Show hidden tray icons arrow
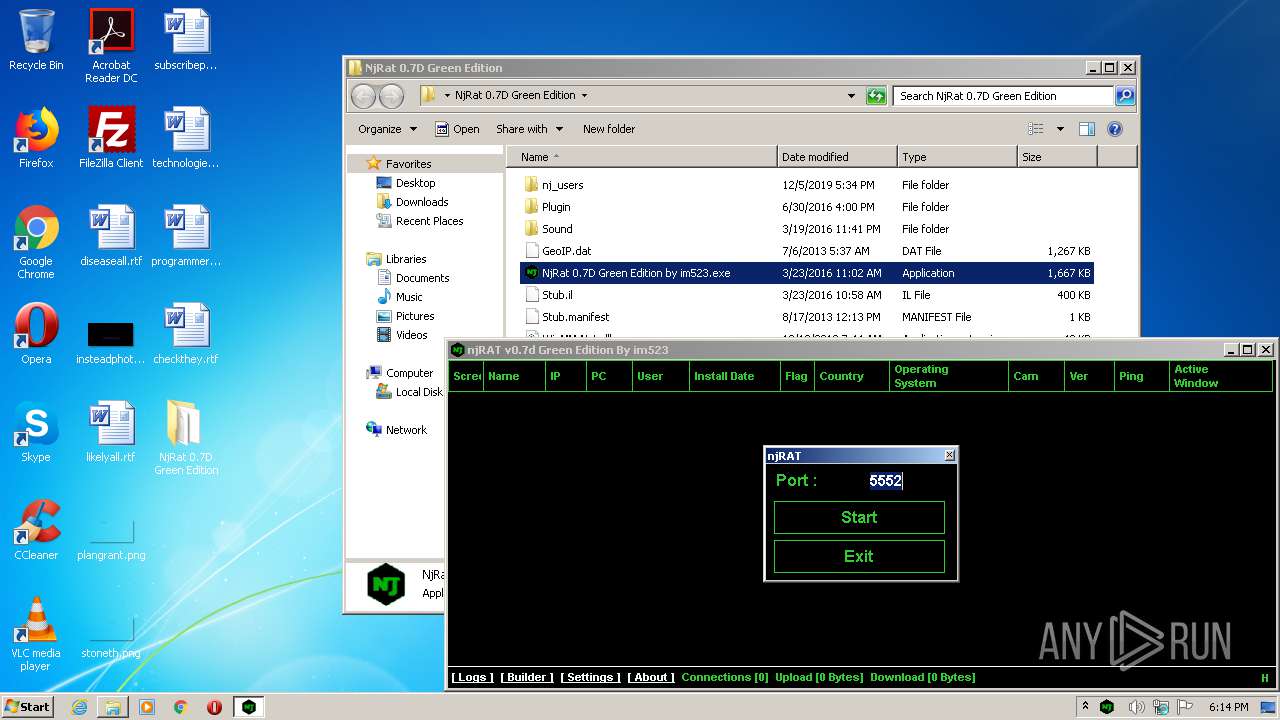The image size is (1280, 720). pos(1085,707)
